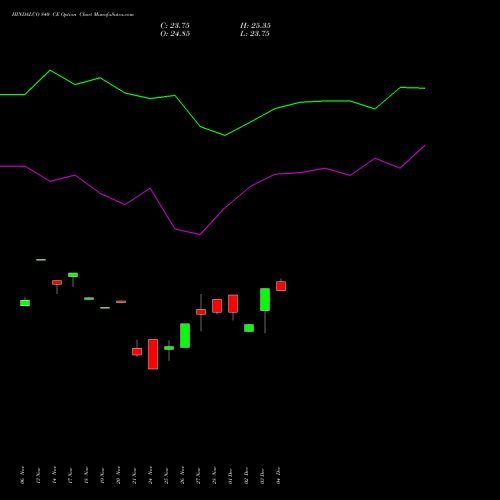Viewport: 500px width, 500px height.
Task: Select the high value H: 25.35
Action: (x=255, y=26)
